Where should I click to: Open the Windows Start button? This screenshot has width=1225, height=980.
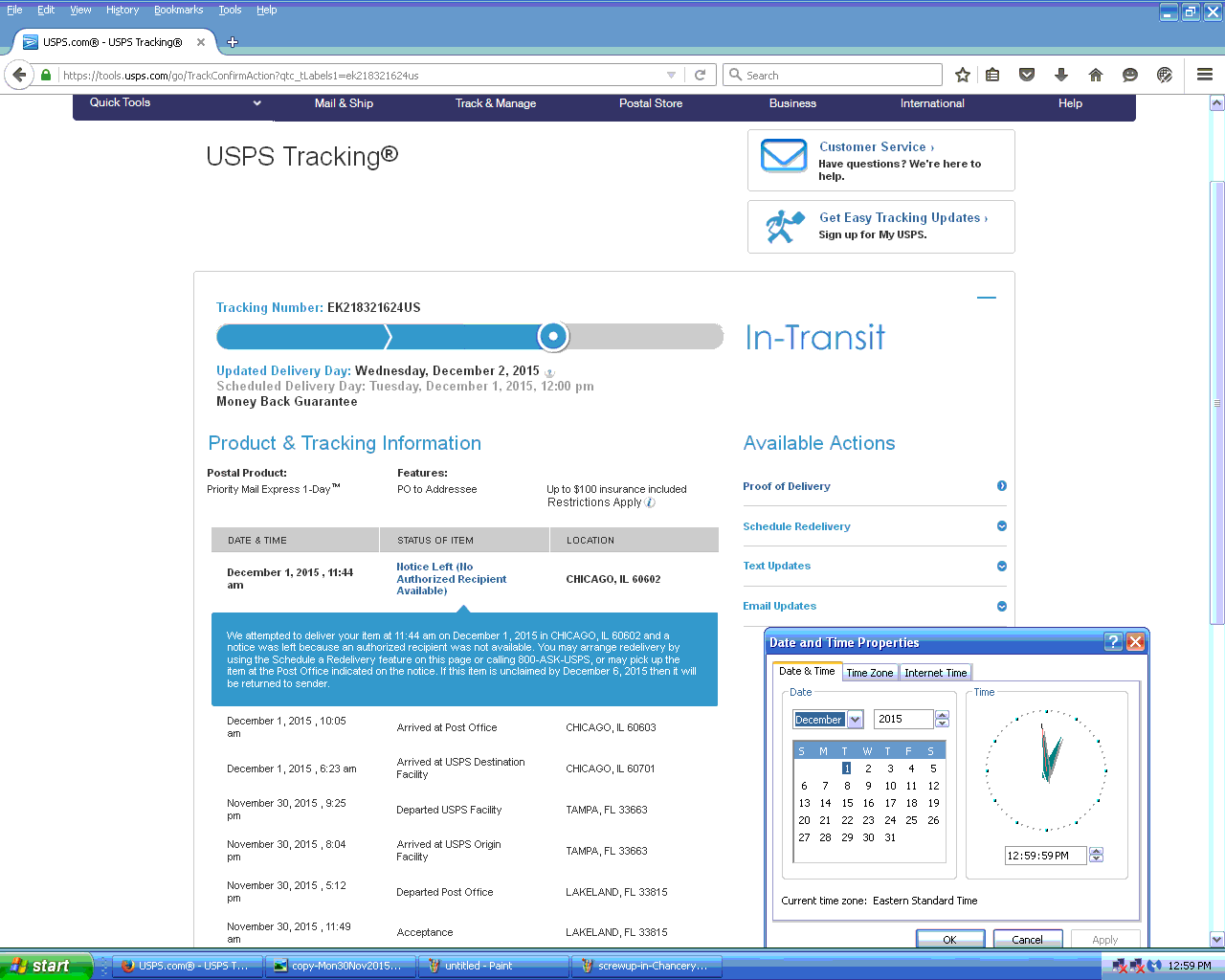point(43,966)
